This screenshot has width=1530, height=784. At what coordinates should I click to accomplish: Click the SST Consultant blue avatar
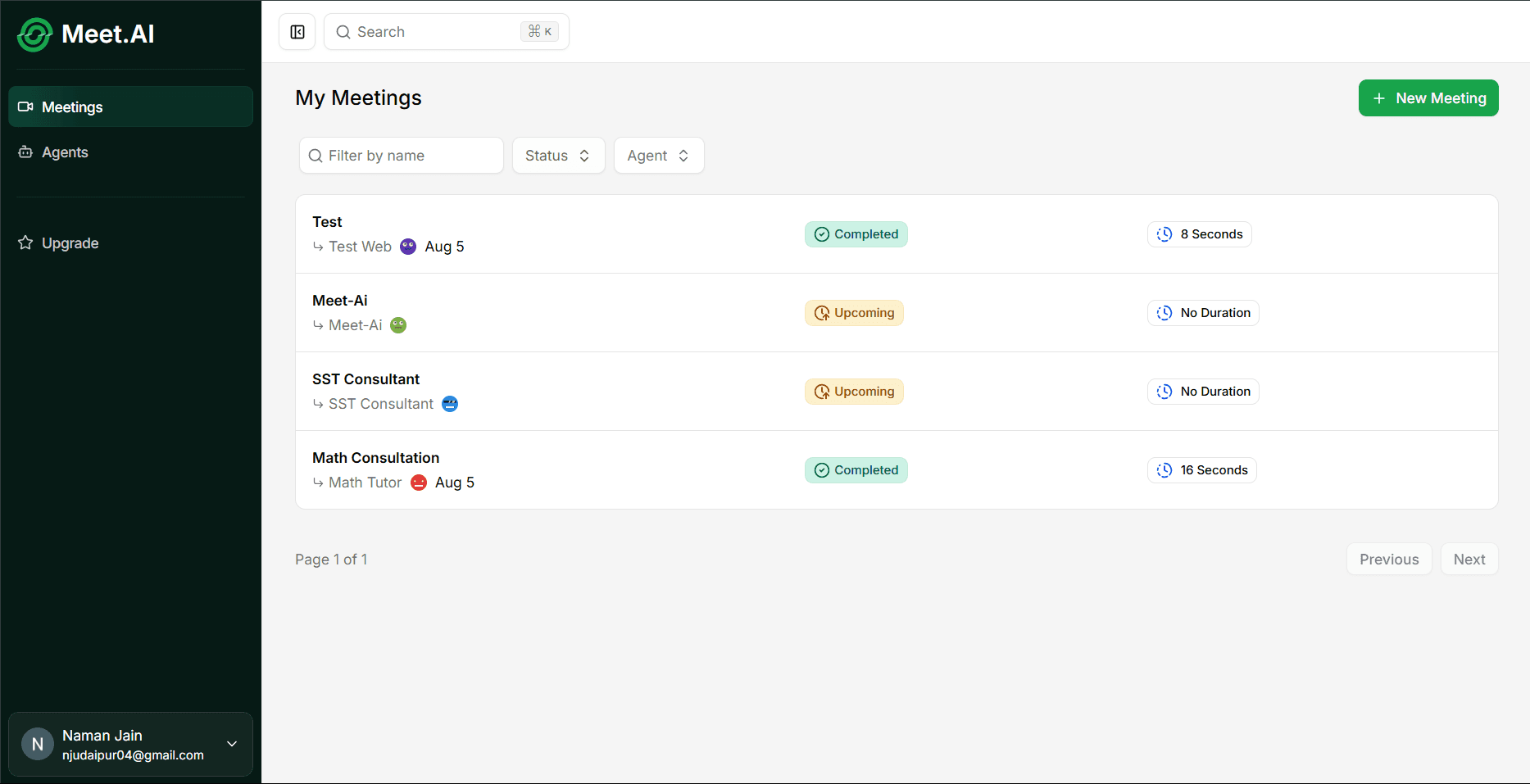[450, 404]
